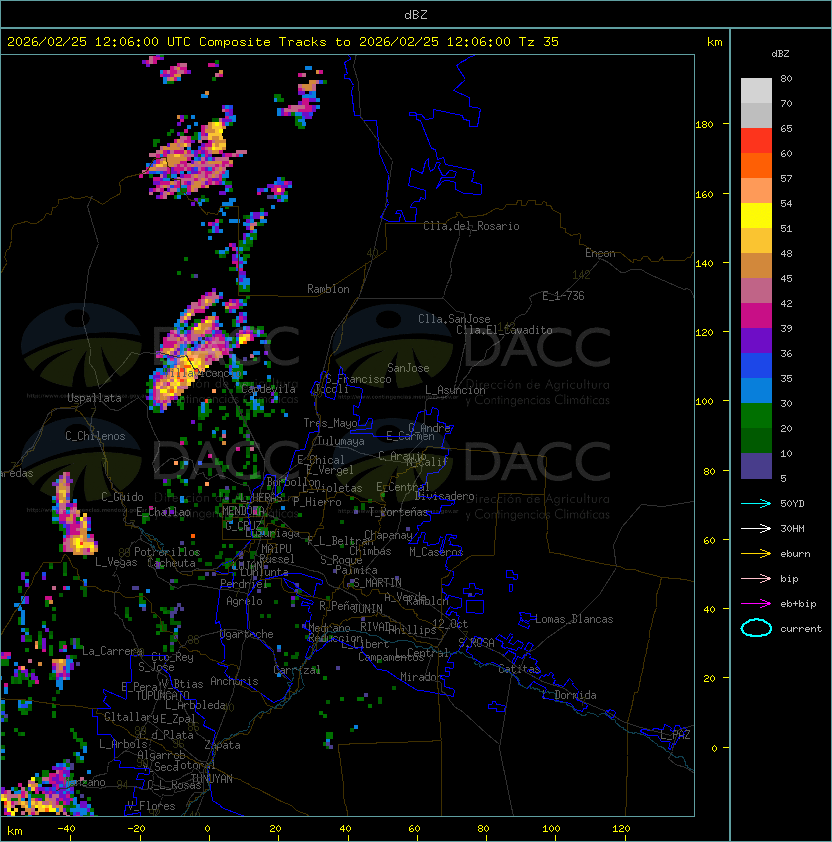Click the 'Lomas_Blancas' map label
This screenshot has height=842, width=832.
click(574, 619)
